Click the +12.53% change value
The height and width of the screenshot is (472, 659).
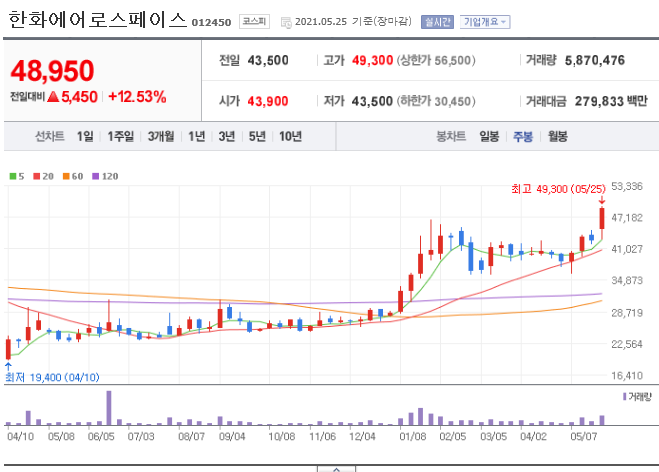(137, 97)
